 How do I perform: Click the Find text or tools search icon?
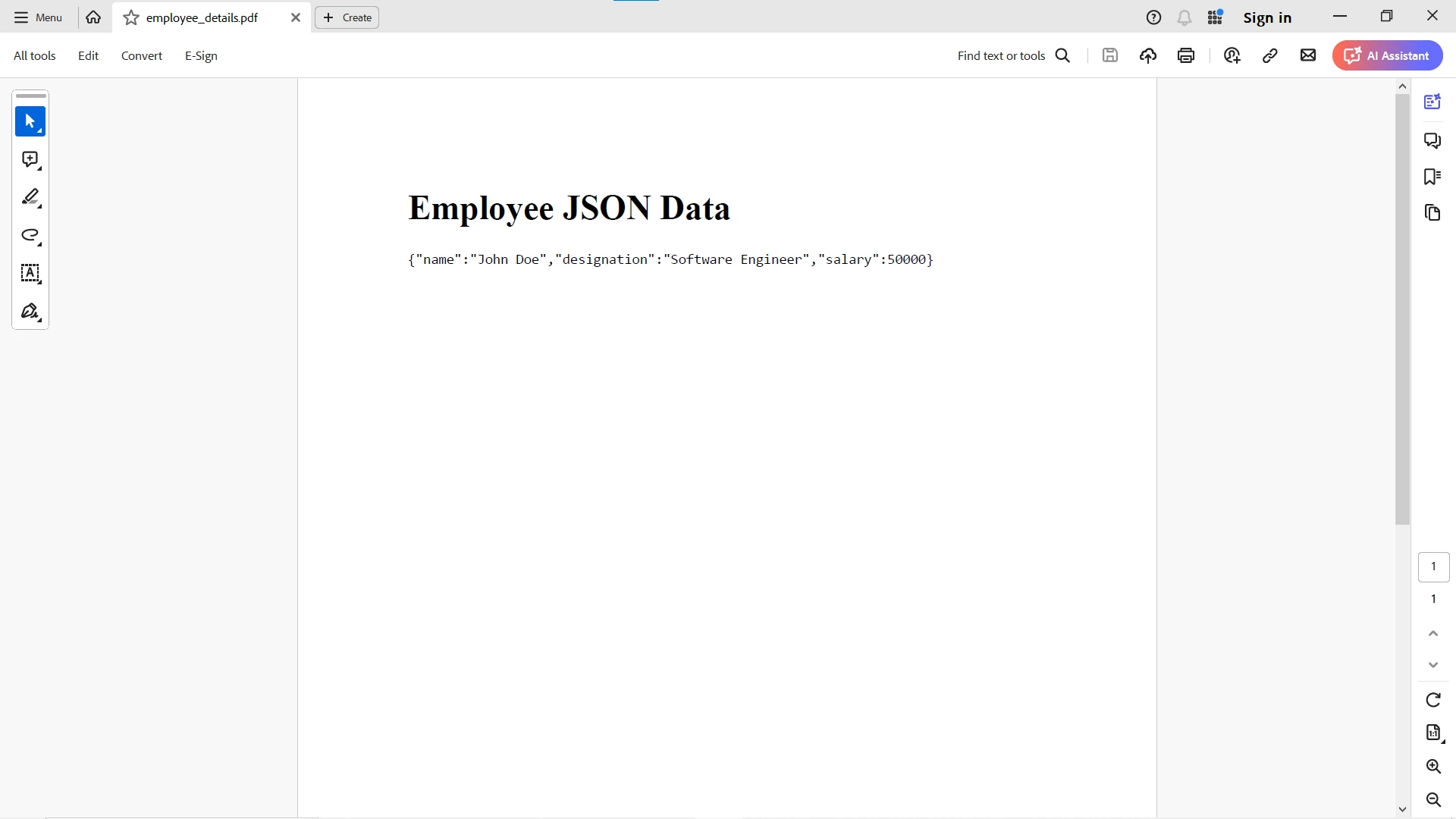coord(1063,55)
